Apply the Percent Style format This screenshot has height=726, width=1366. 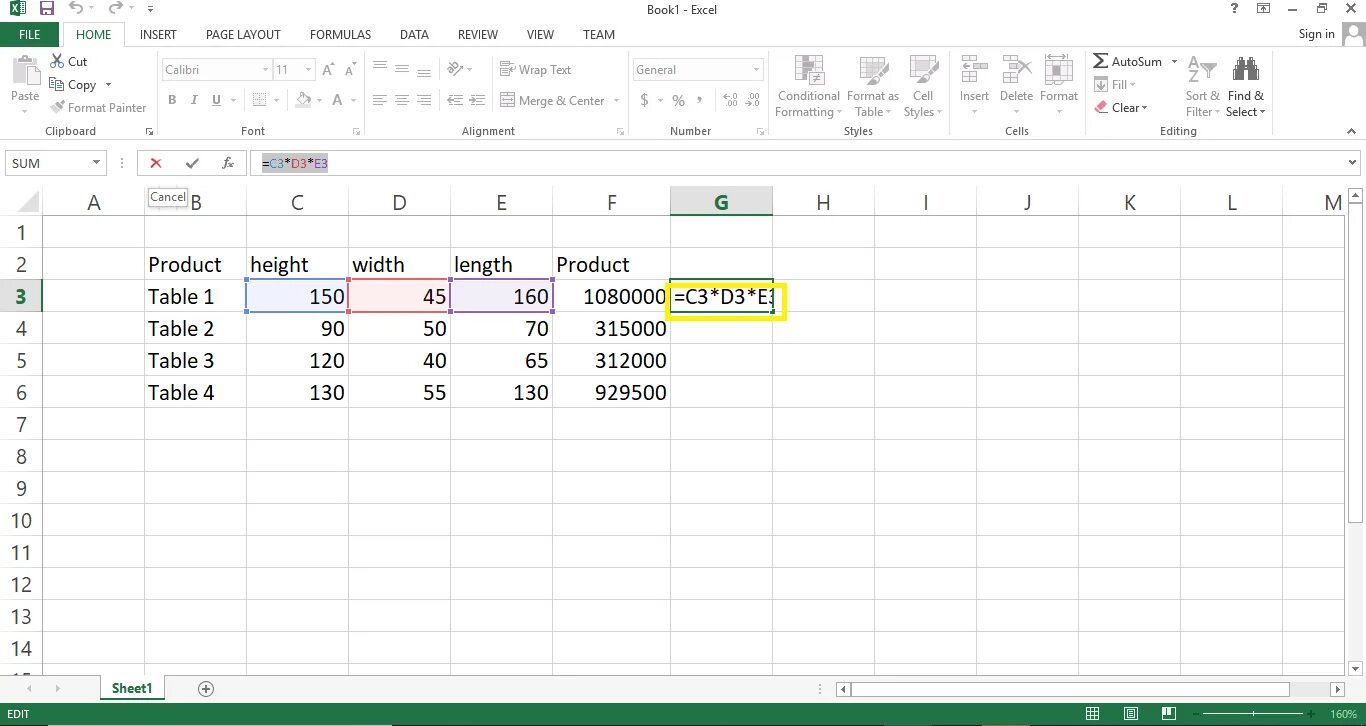[679, 100]
